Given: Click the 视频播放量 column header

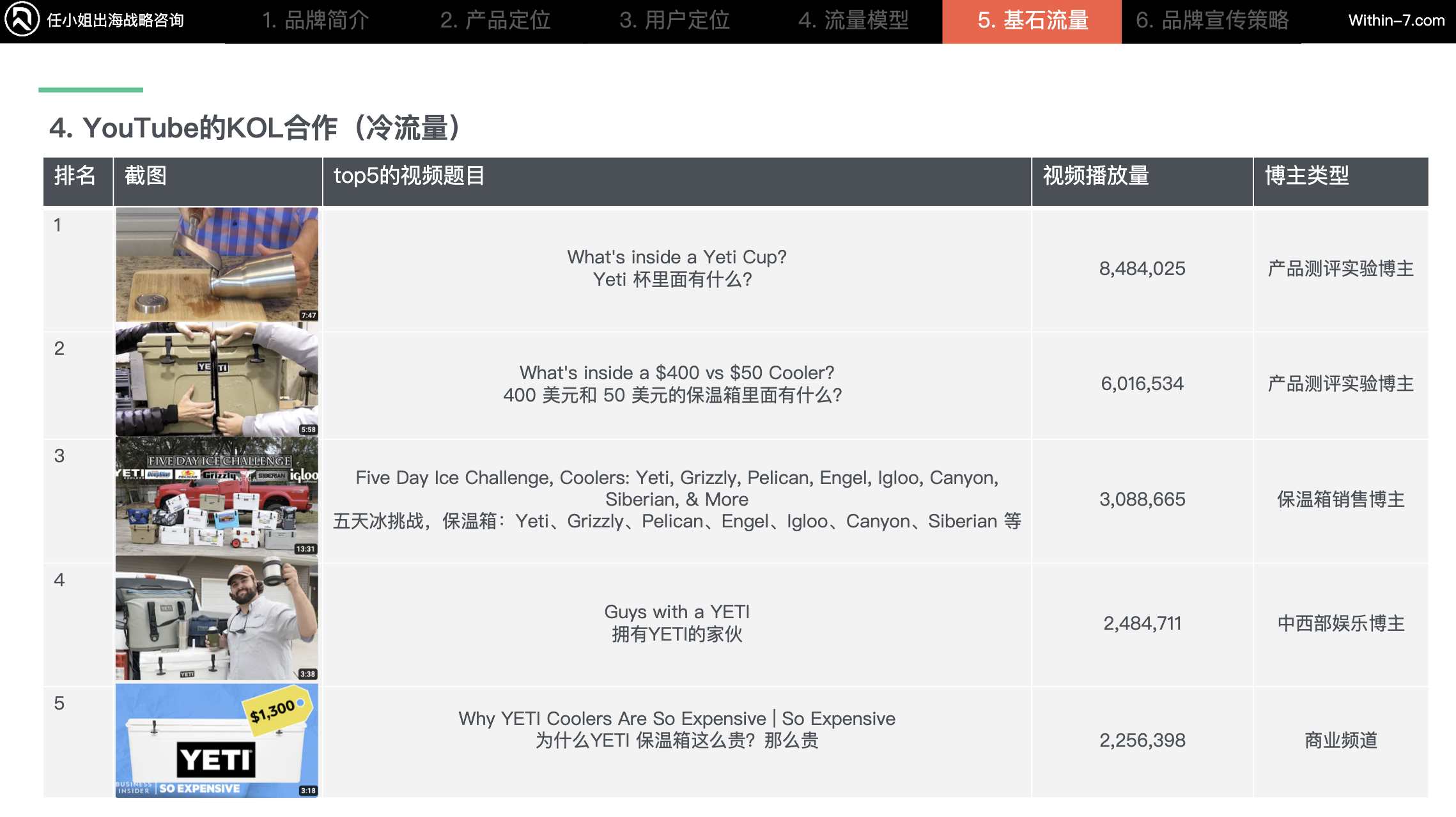Looking at the screenshot, I should (1096, 176).
